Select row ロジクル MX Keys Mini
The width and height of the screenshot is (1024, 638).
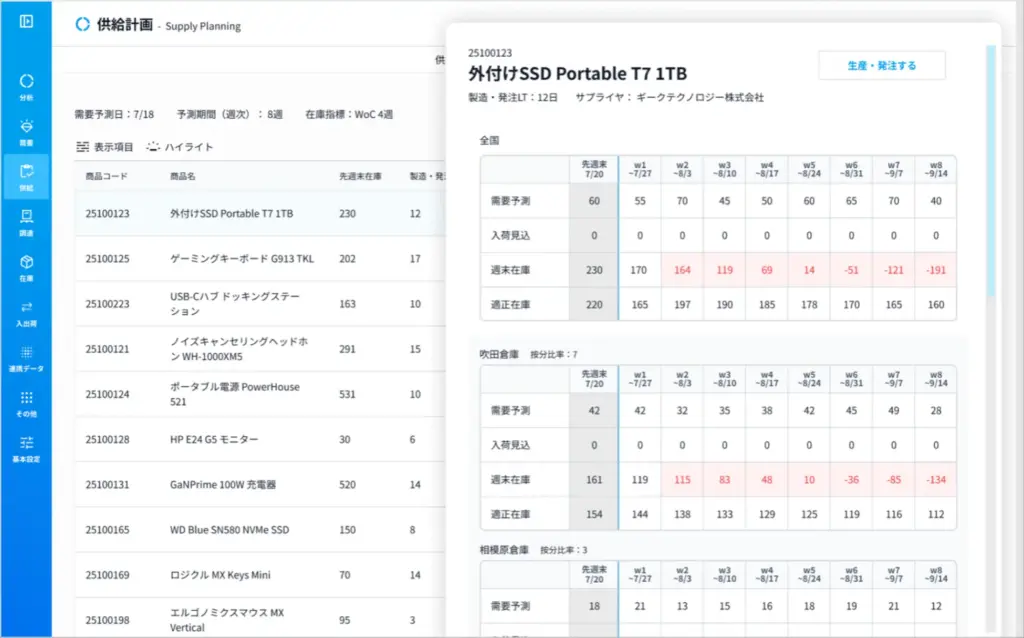click(261, 575)
